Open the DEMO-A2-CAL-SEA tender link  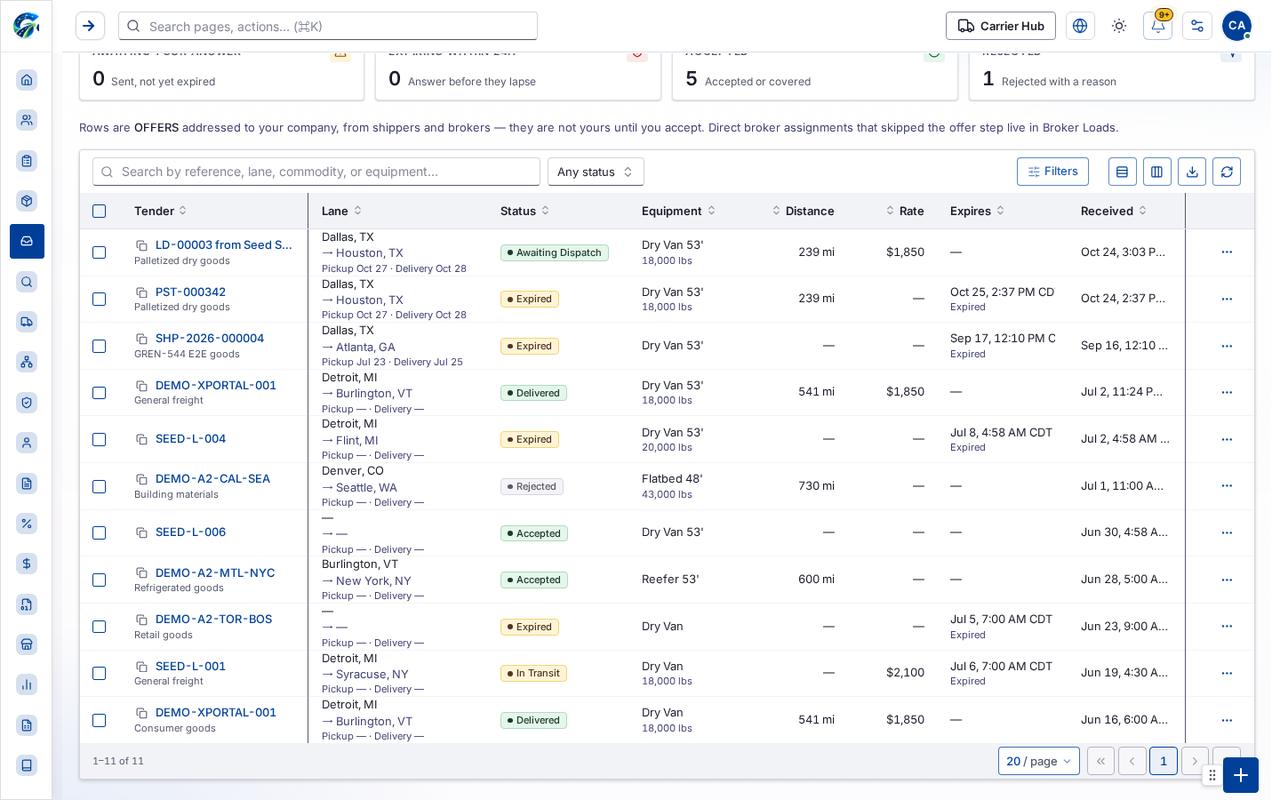click(x=212, y=479)
